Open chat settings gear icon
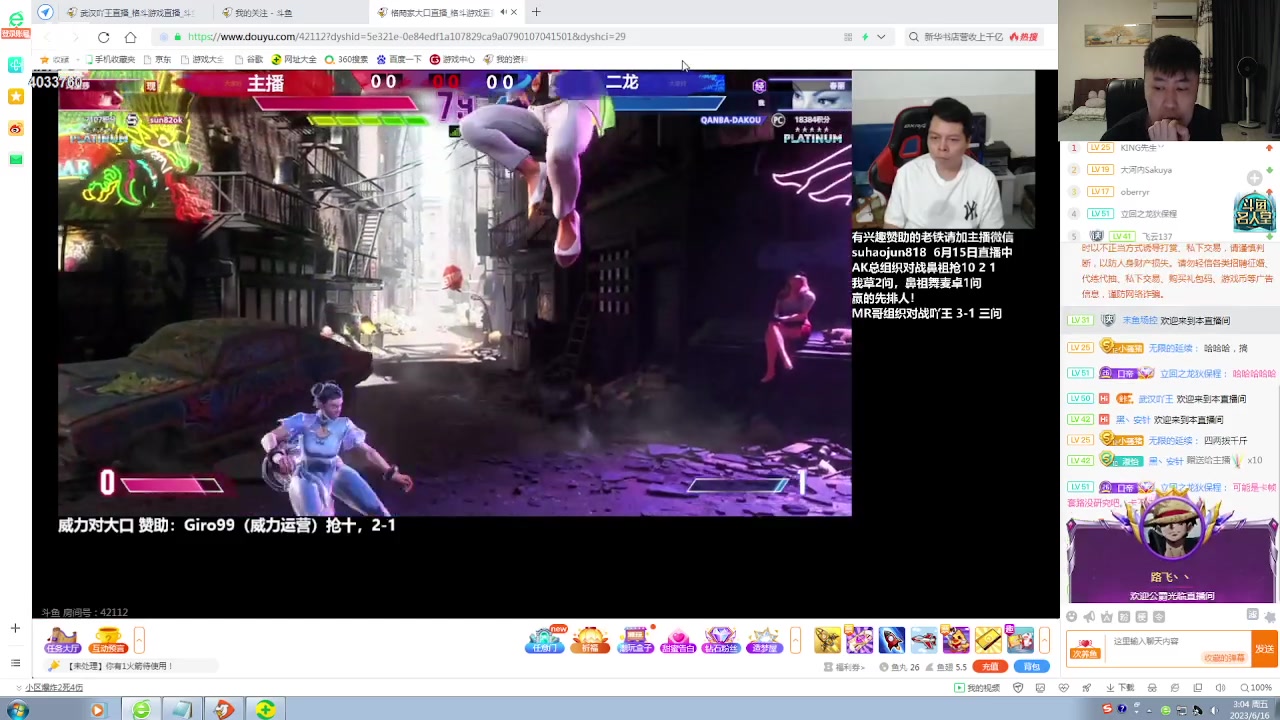This screenshot has height=720, width=1280. coord(1269,616)
